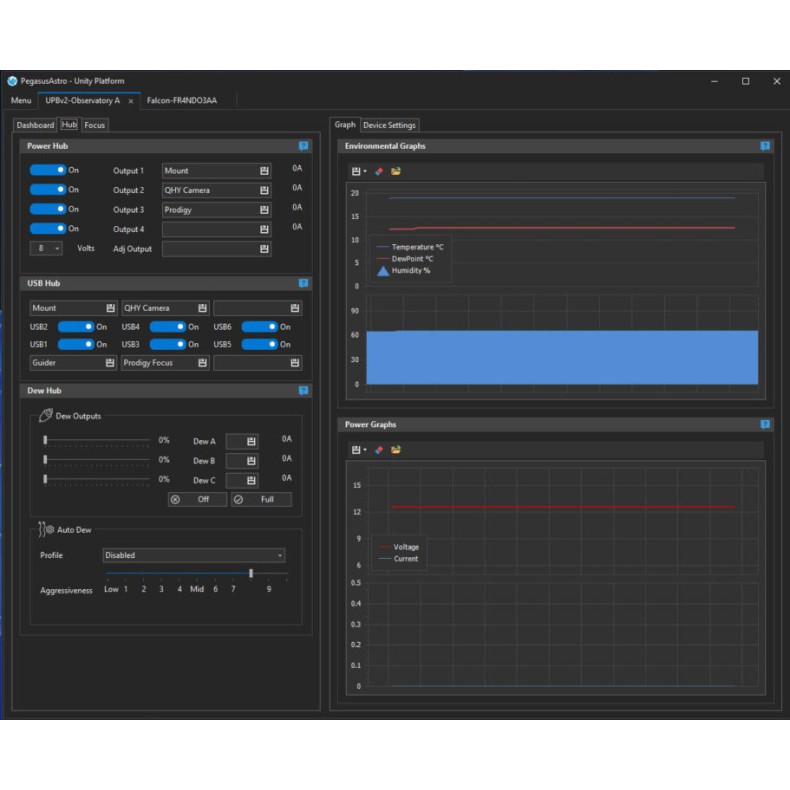Screen dimensions: 790x790
Task: Click the Dew Hub help icon
Action: 304,391
